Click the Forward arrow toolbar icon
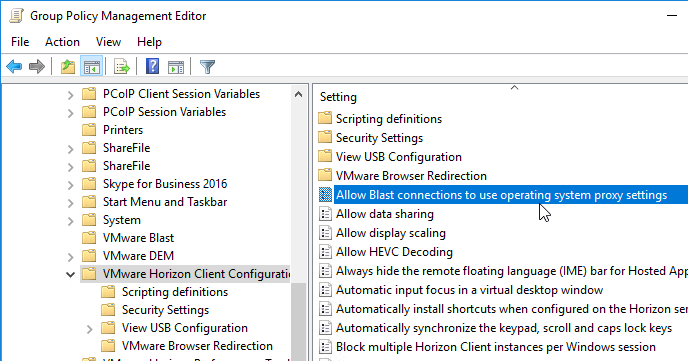The width and height of the screenshot is (688, 361). pos(37,67)
